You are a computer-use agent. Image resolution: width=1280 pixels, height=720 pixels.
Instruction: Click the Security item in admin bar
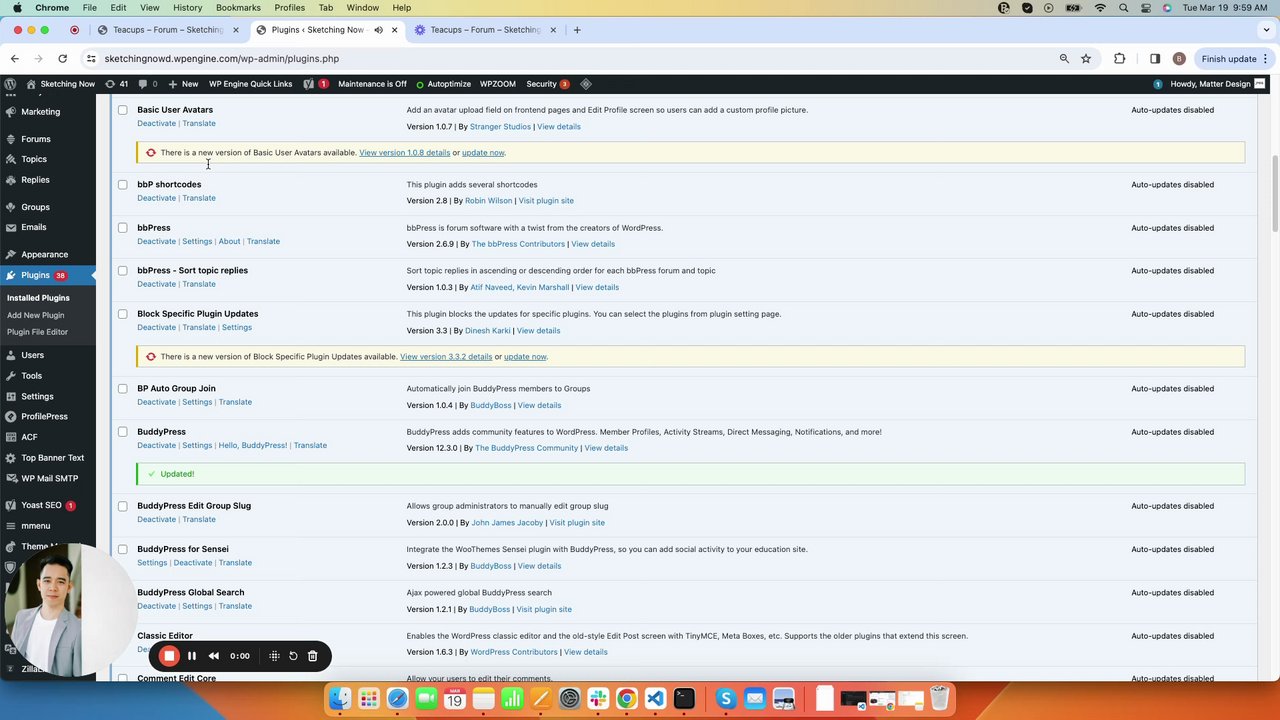(547, 84)
